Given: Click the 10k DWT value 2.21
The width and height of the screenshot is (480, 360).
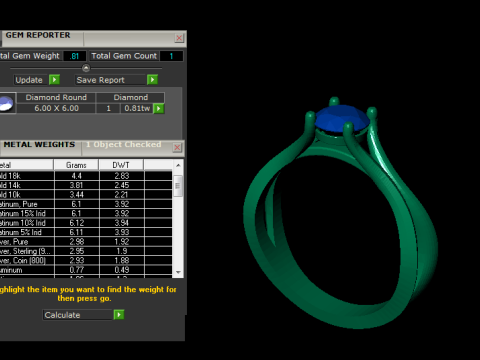Looking at the screenshot, I should 122,195.
